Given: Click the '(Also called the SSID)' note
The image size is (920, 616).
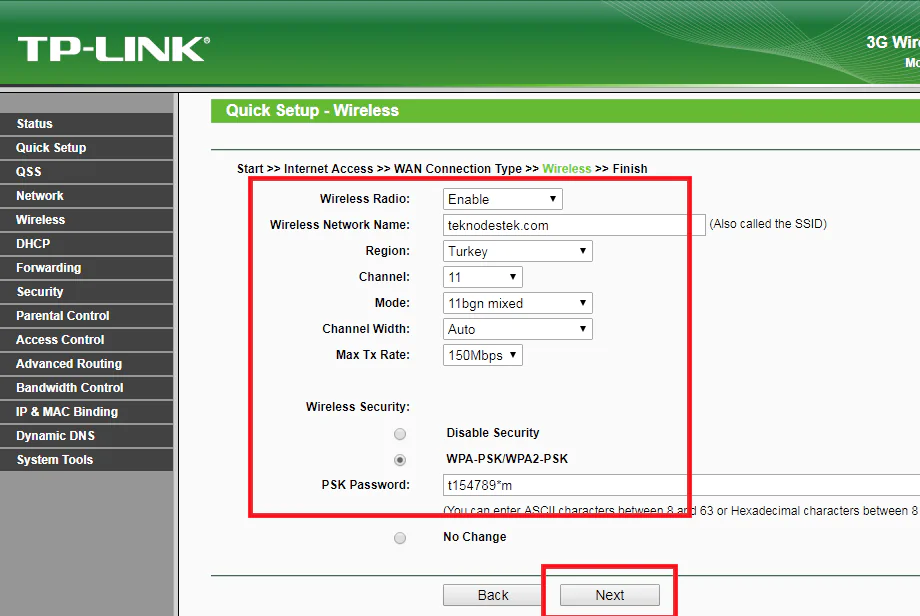Looking at the screenshot, I should click(x=768, y=224).
